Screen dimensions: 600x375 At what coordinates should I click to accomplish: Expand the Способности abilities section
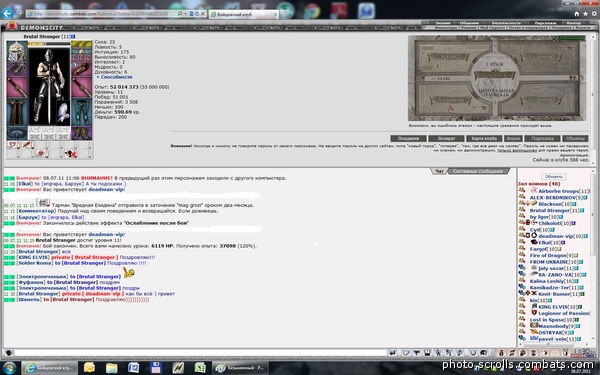[114, 77]
